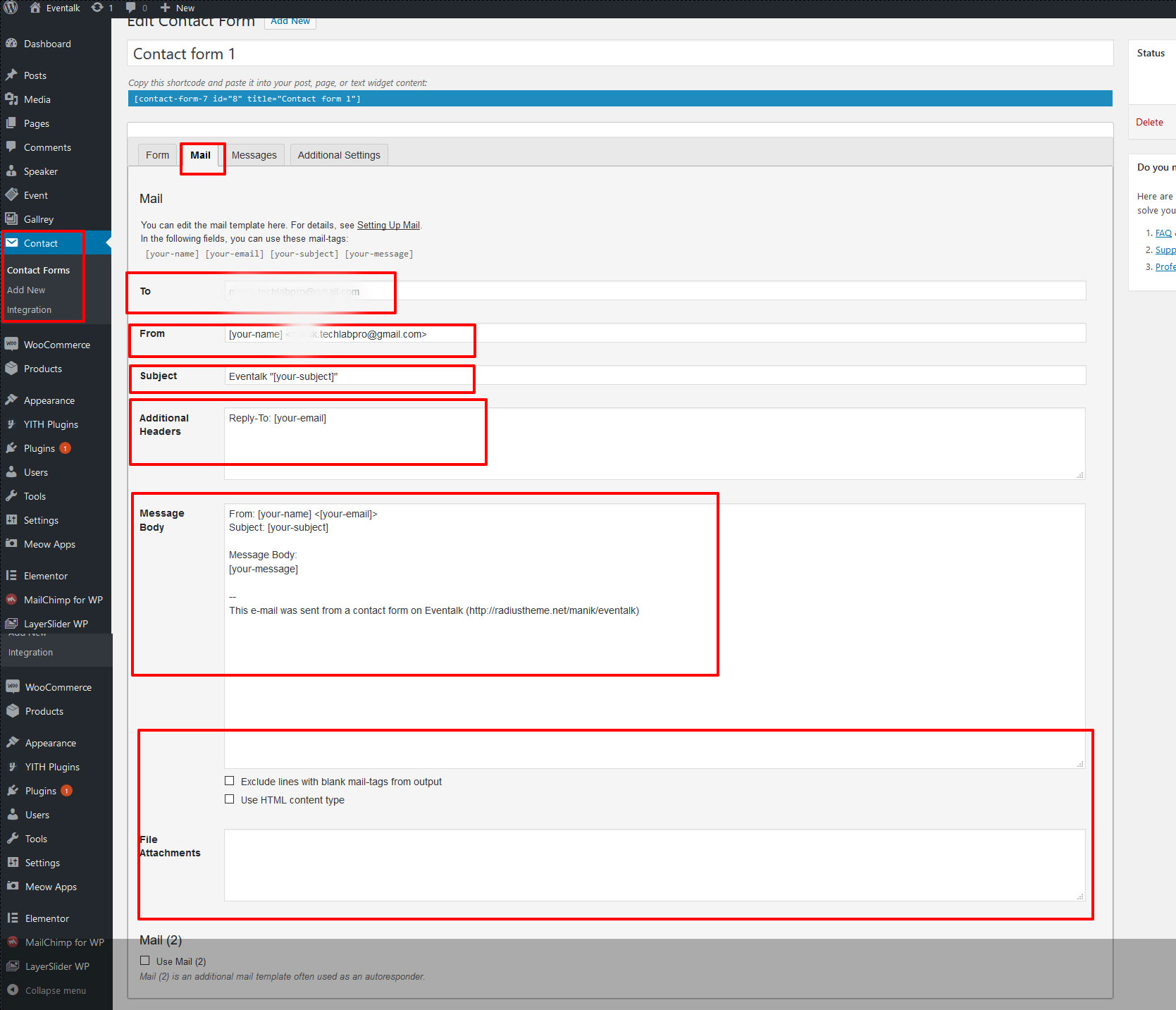The height and width of the screenshot is (1010, 1176).
Task: Check Use HTML content type
Action: (x=229, y=799)
